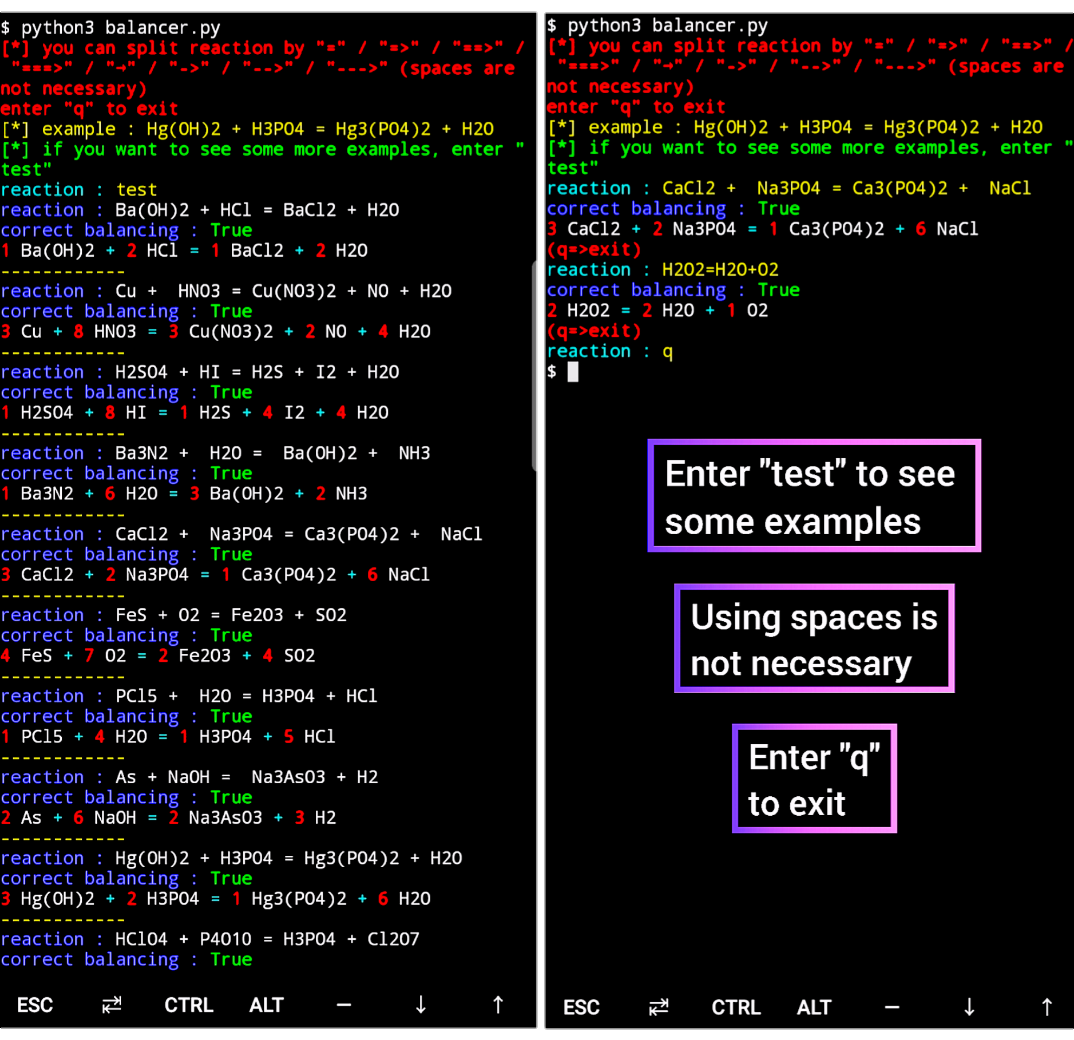Tap ESC key in right terminal
The width and height of the screenshot is (1074, 1040).
(x=582, y=1007)
